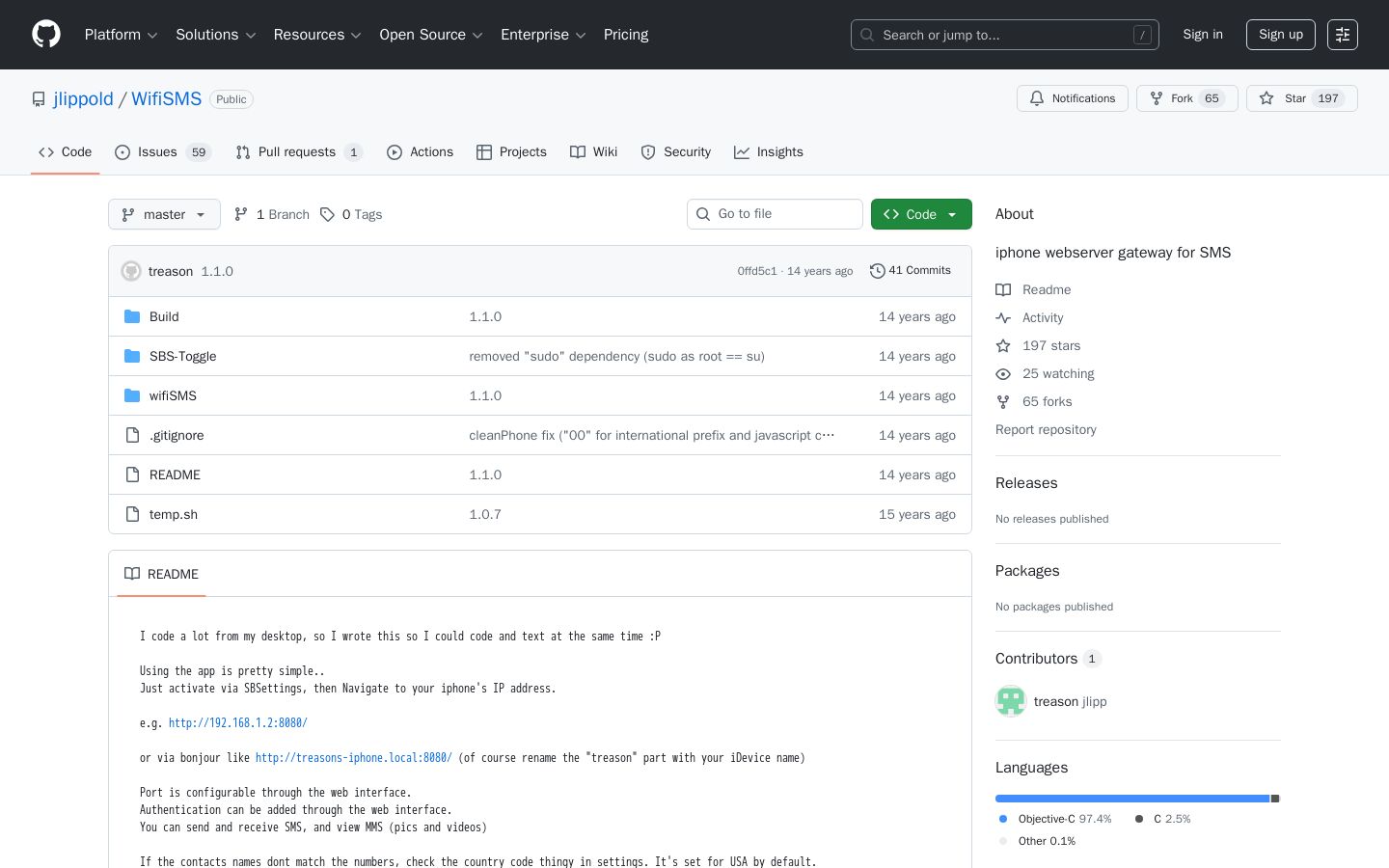
Task: Open the Contributors section link
Action: pos(1049,659)
